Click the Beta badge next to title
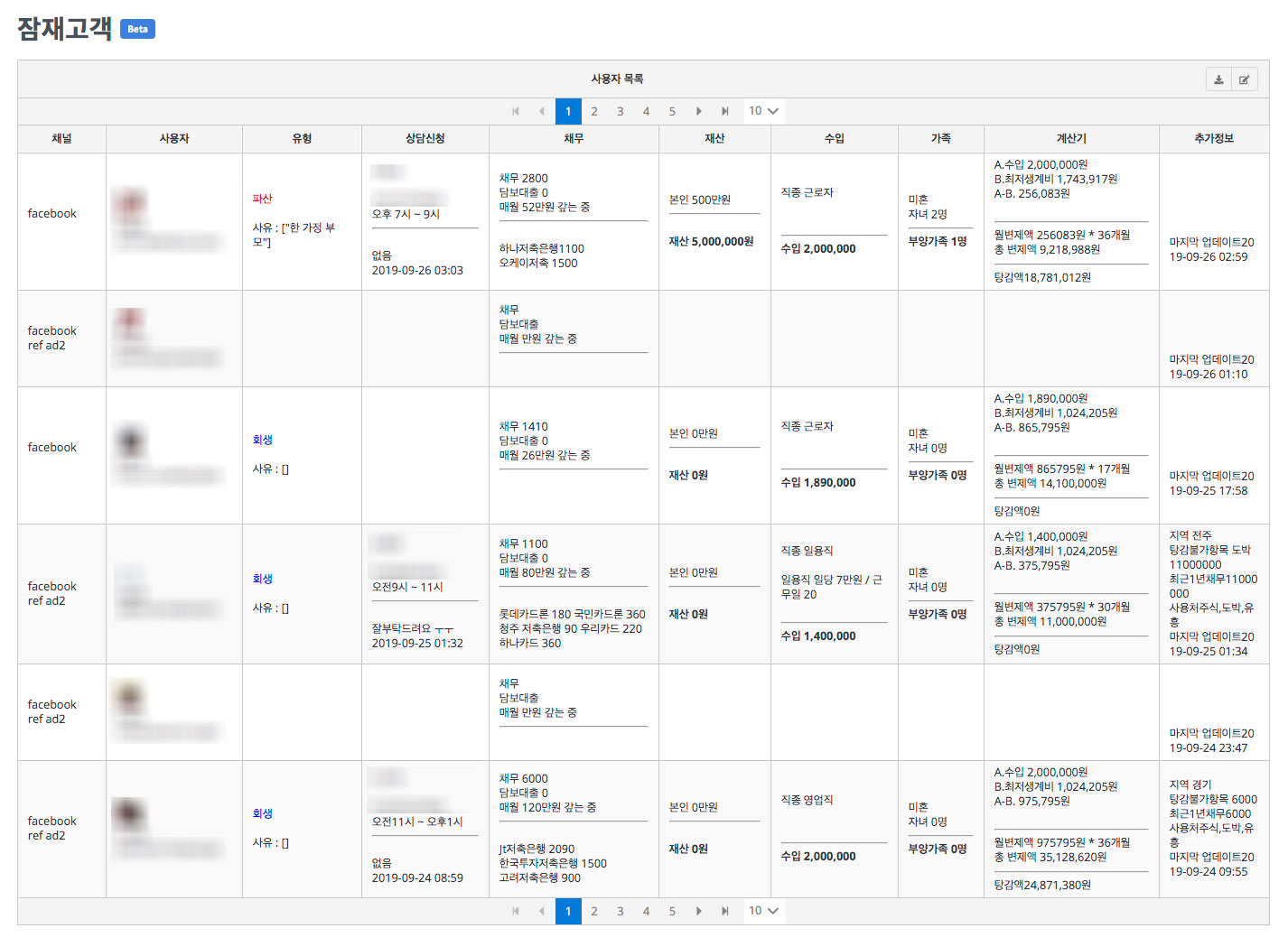 [137, 29]
